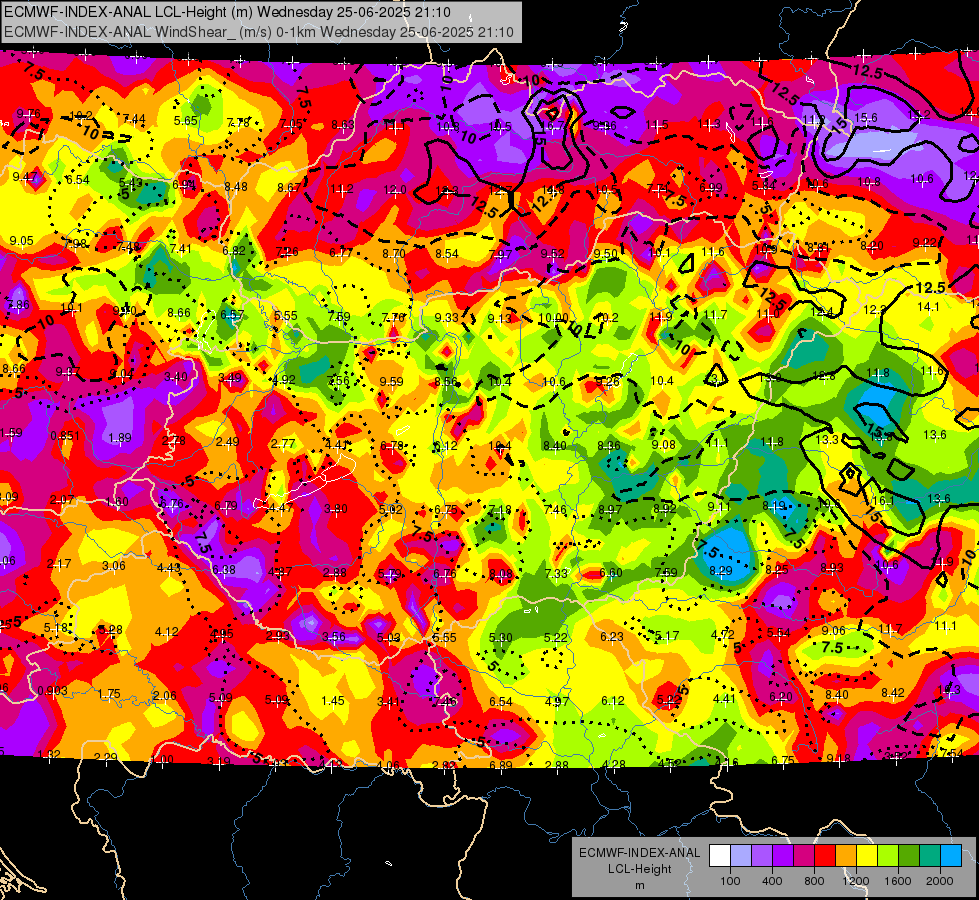Click the legend scale label '2000'

[940, 881]
